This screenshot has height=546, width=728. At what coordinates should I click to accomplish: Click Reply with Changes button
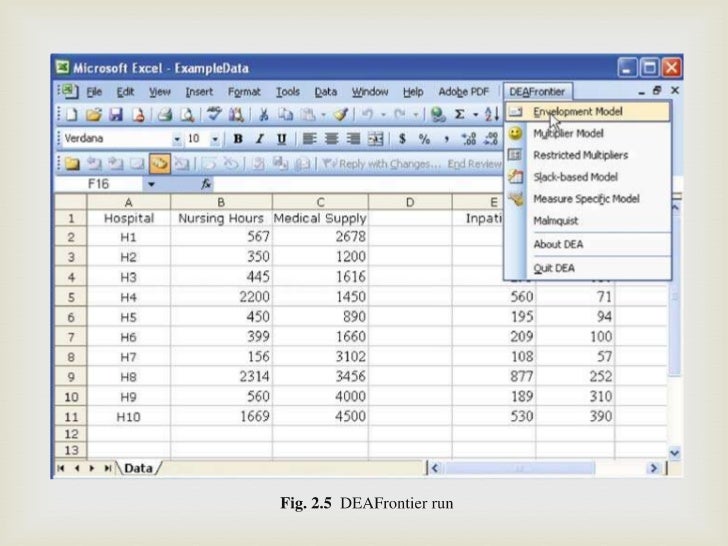pos(381,164)
